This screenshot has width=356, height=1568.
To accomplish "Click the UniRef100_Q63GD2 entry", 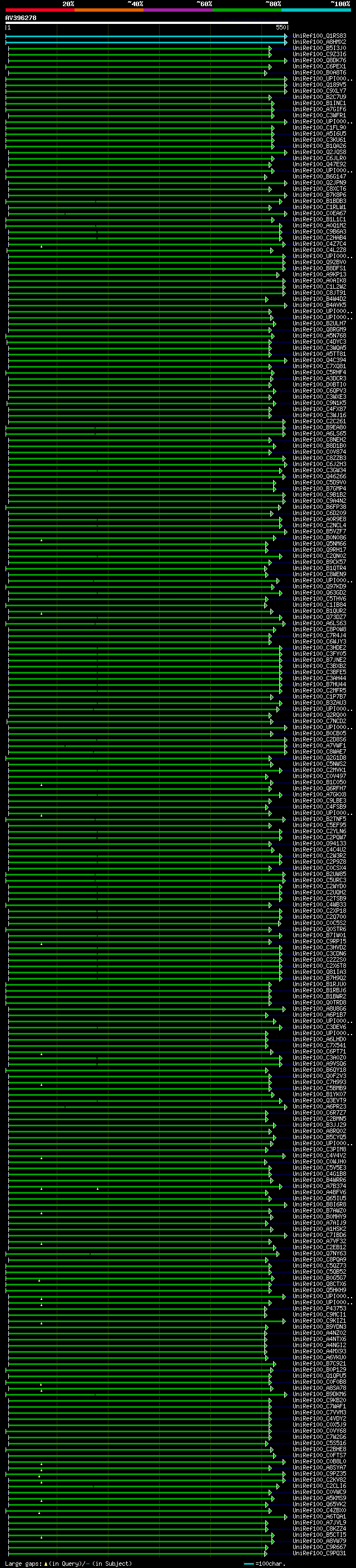I will [x=319, y=592].
